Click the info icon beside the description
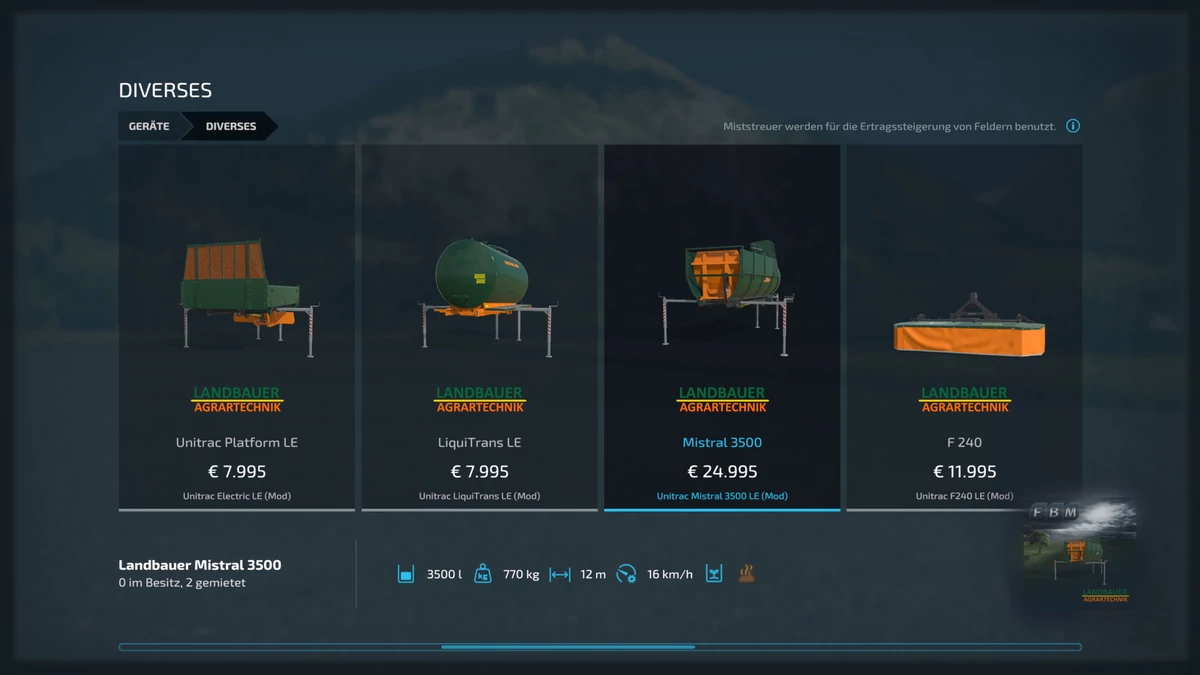 pos(1073,126)
